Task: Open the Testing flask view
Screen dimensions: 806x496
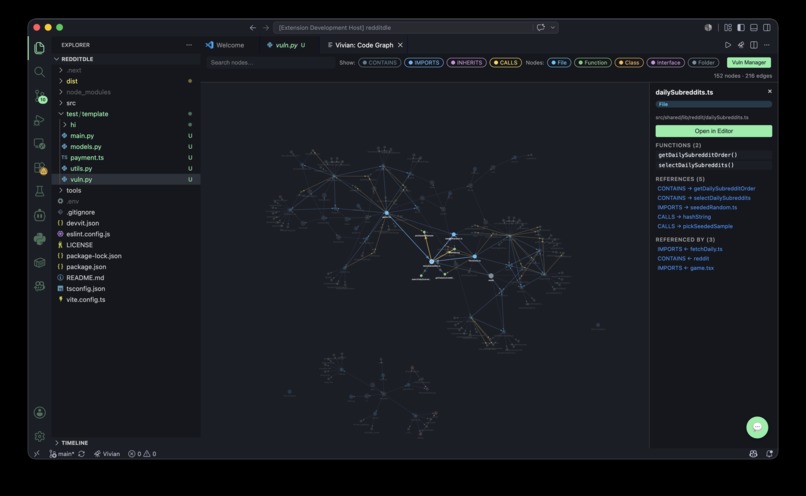Action: click(39, 191)
